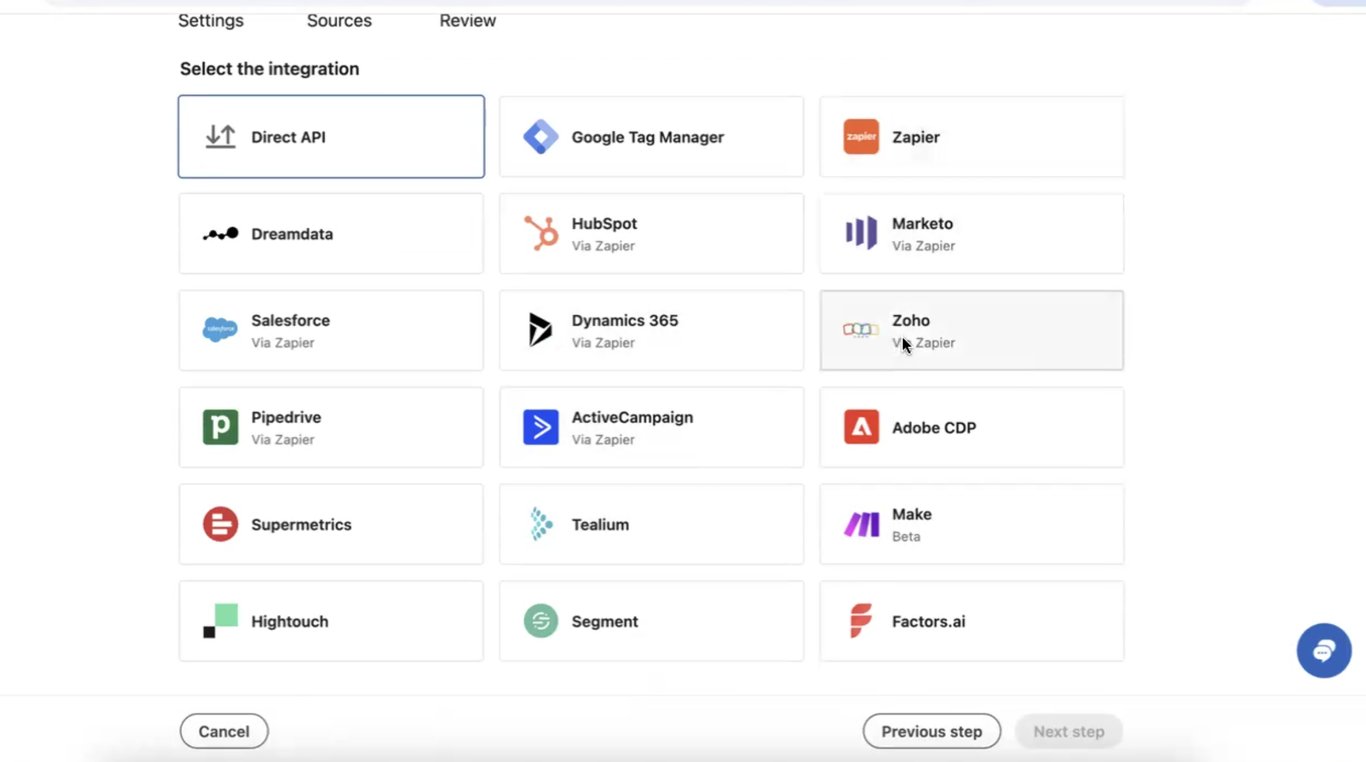Click the Dreamdata dotted-line logo
Screen dimensions: 1366x762
(220, 234)
